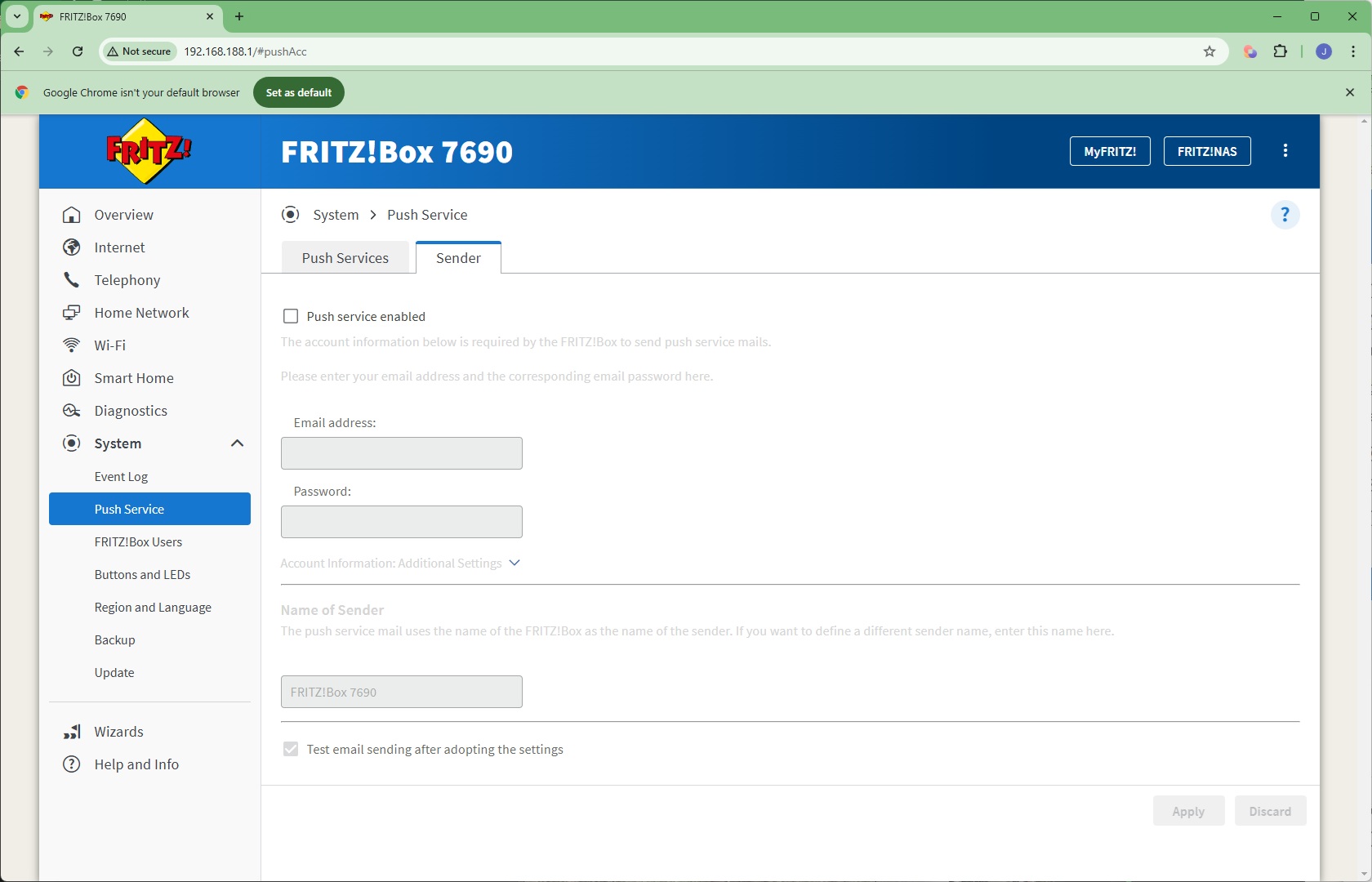Click the Apply button
The image size is (1372, 882).
click(1188, 811)
